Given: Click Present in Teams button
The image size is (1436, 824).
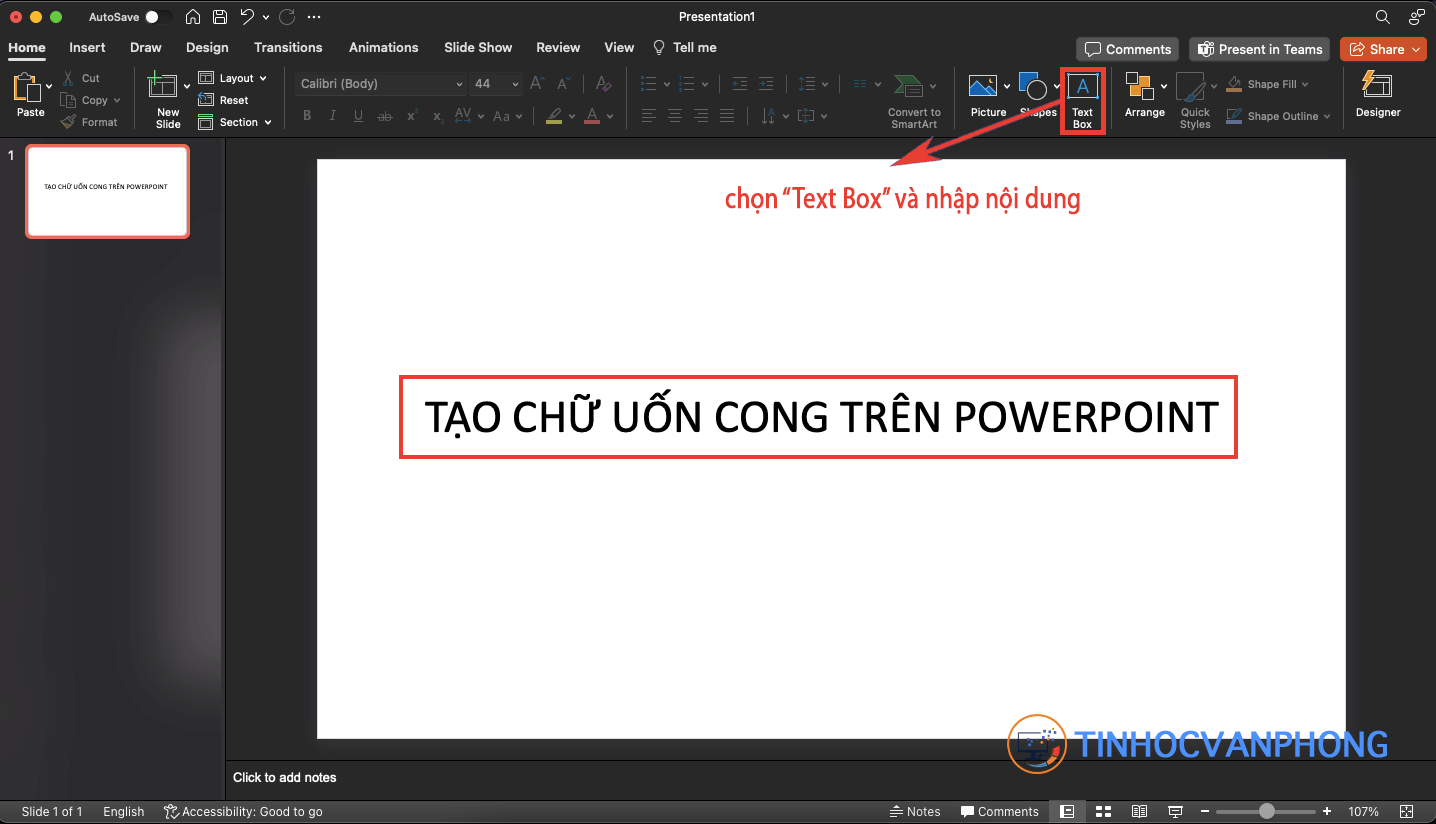Looking at the screenshot, I should pyautogui.click(x=1261, y=49).
